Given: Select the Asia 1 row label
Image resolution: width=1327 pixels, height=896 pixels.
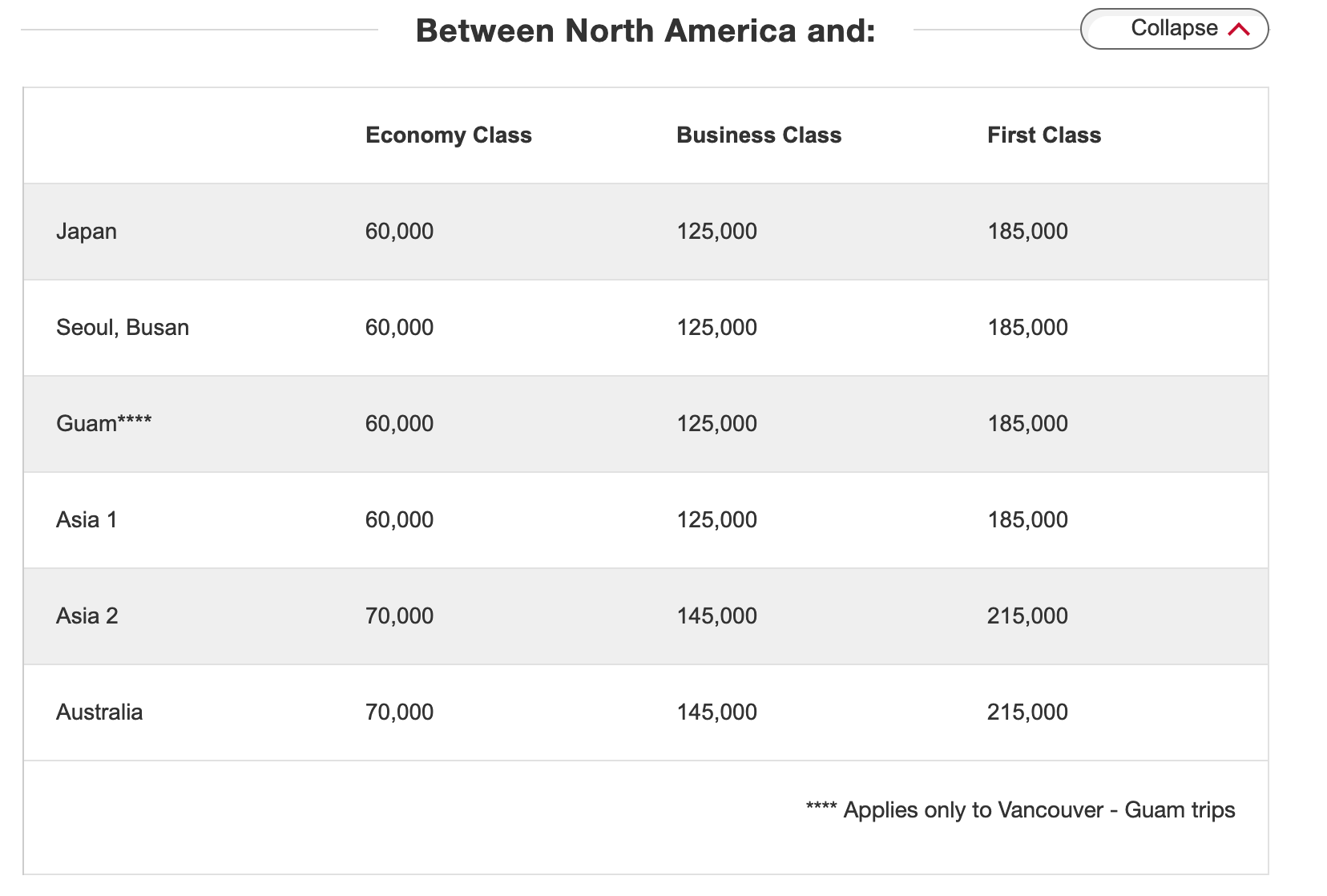Looking at the screenshot, I should coord(87,520).
